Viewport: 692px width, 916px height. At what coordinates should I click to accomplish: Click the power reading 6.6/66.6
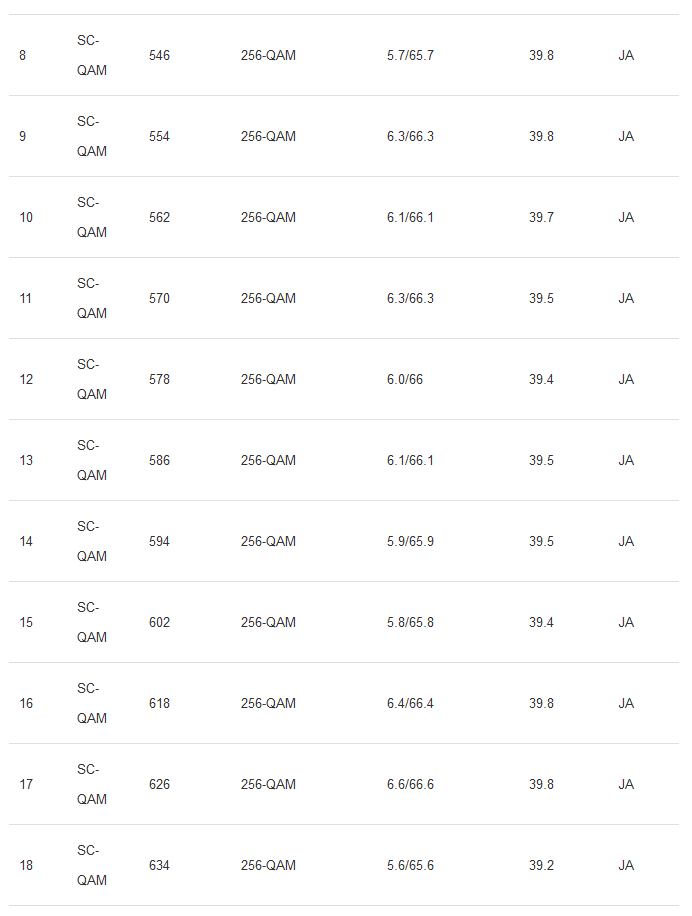(410, 784)
